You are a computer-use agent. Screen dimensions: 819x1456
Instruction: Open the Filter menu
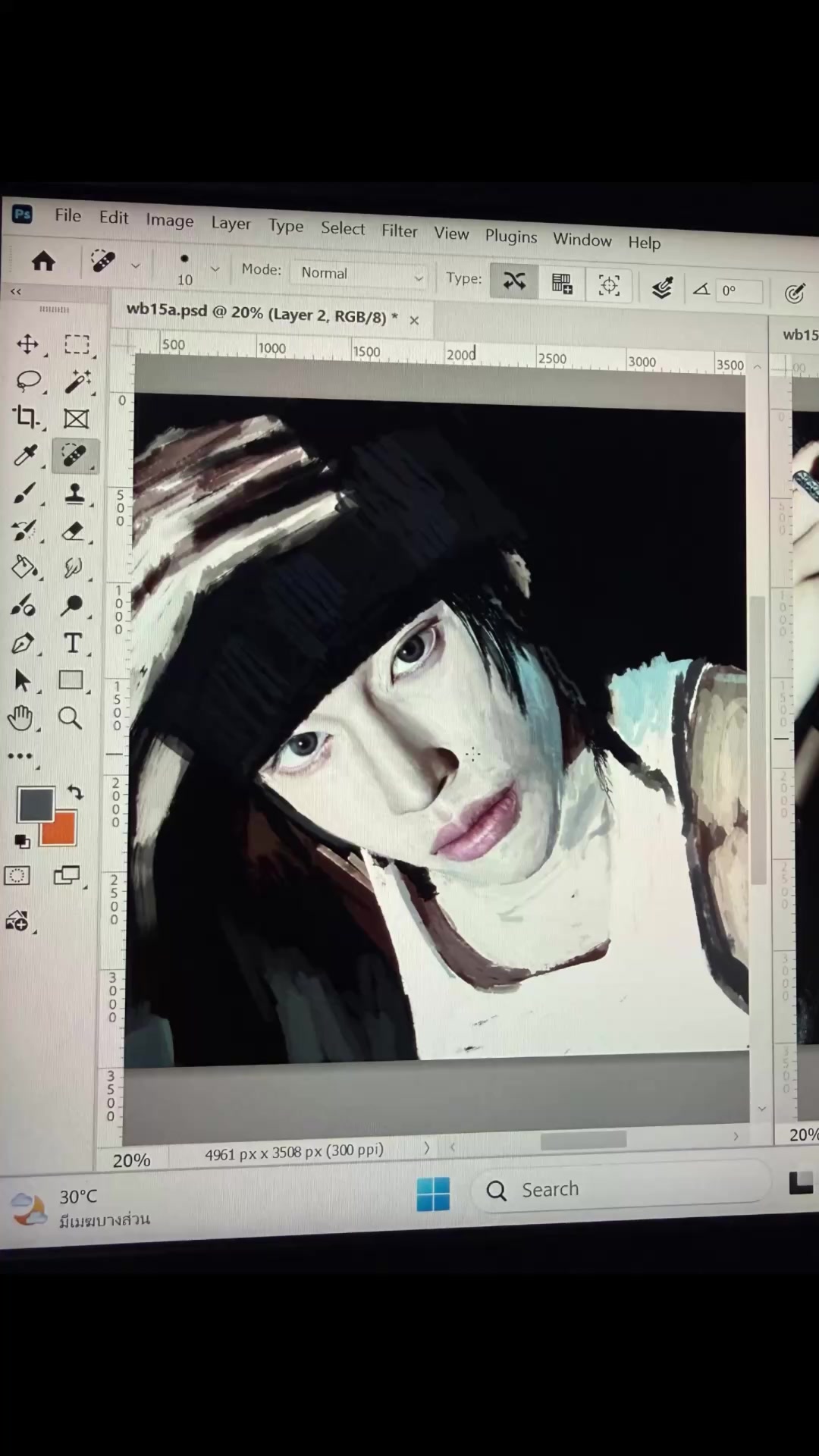pos(399,231)
